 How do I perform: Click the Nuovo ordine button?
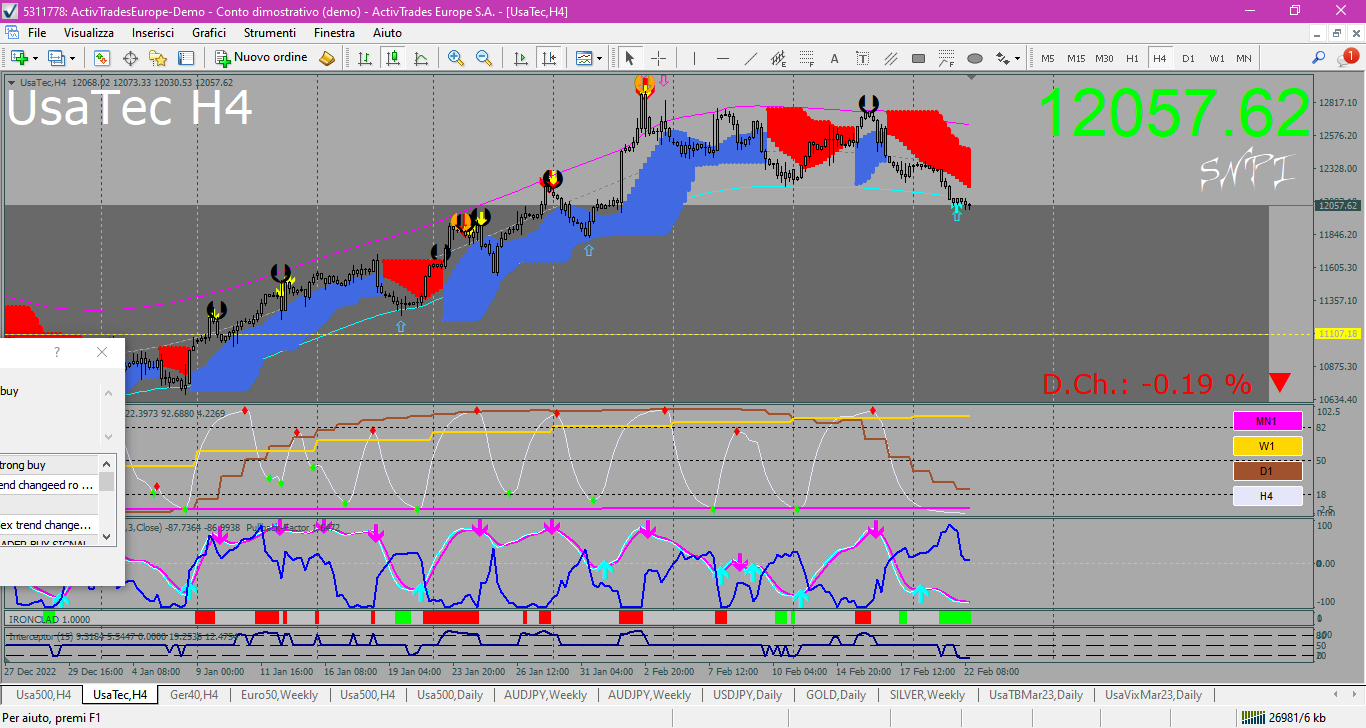(x=262, y=58)
